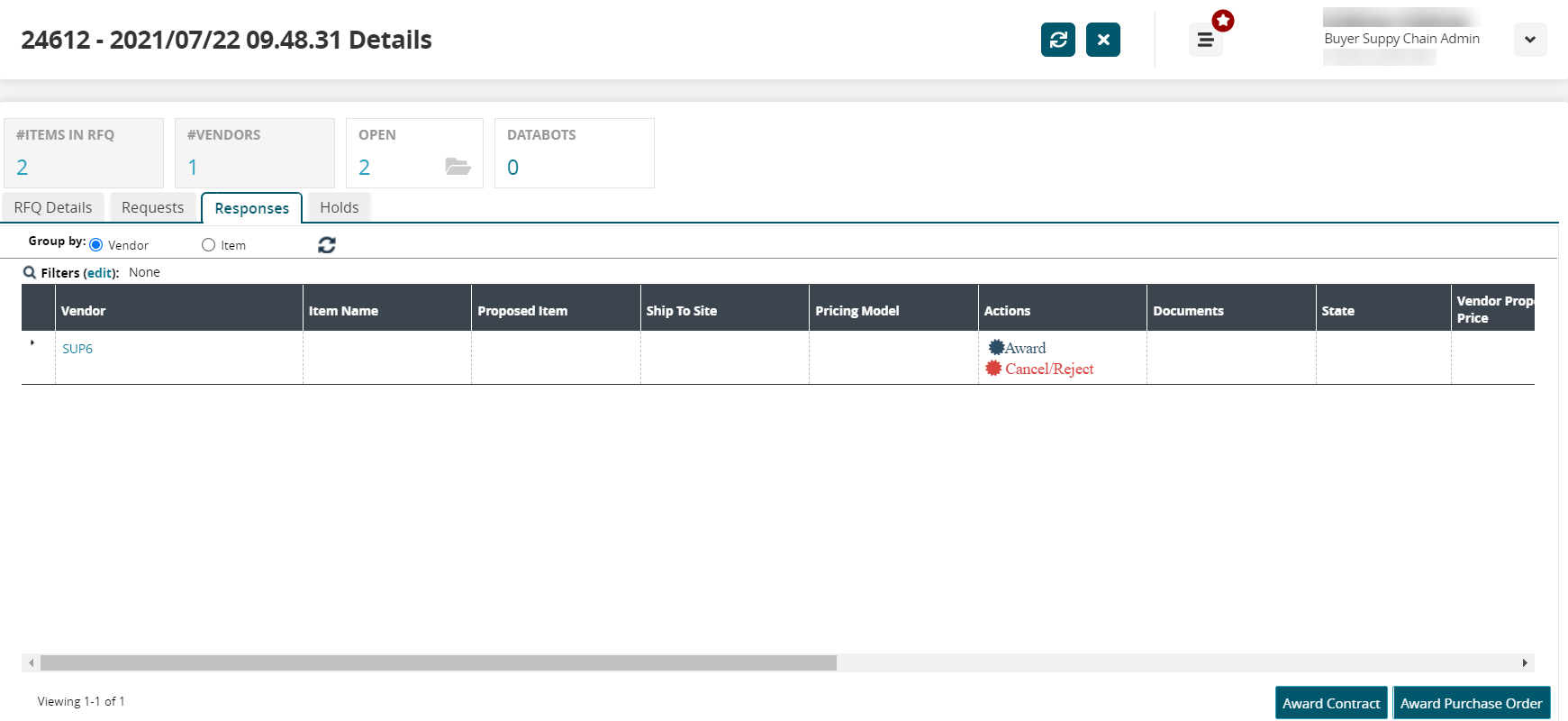Screen dimensions: 1568x721
Task: Click the Award Purchase Order button
Action: coord(1472,703)
